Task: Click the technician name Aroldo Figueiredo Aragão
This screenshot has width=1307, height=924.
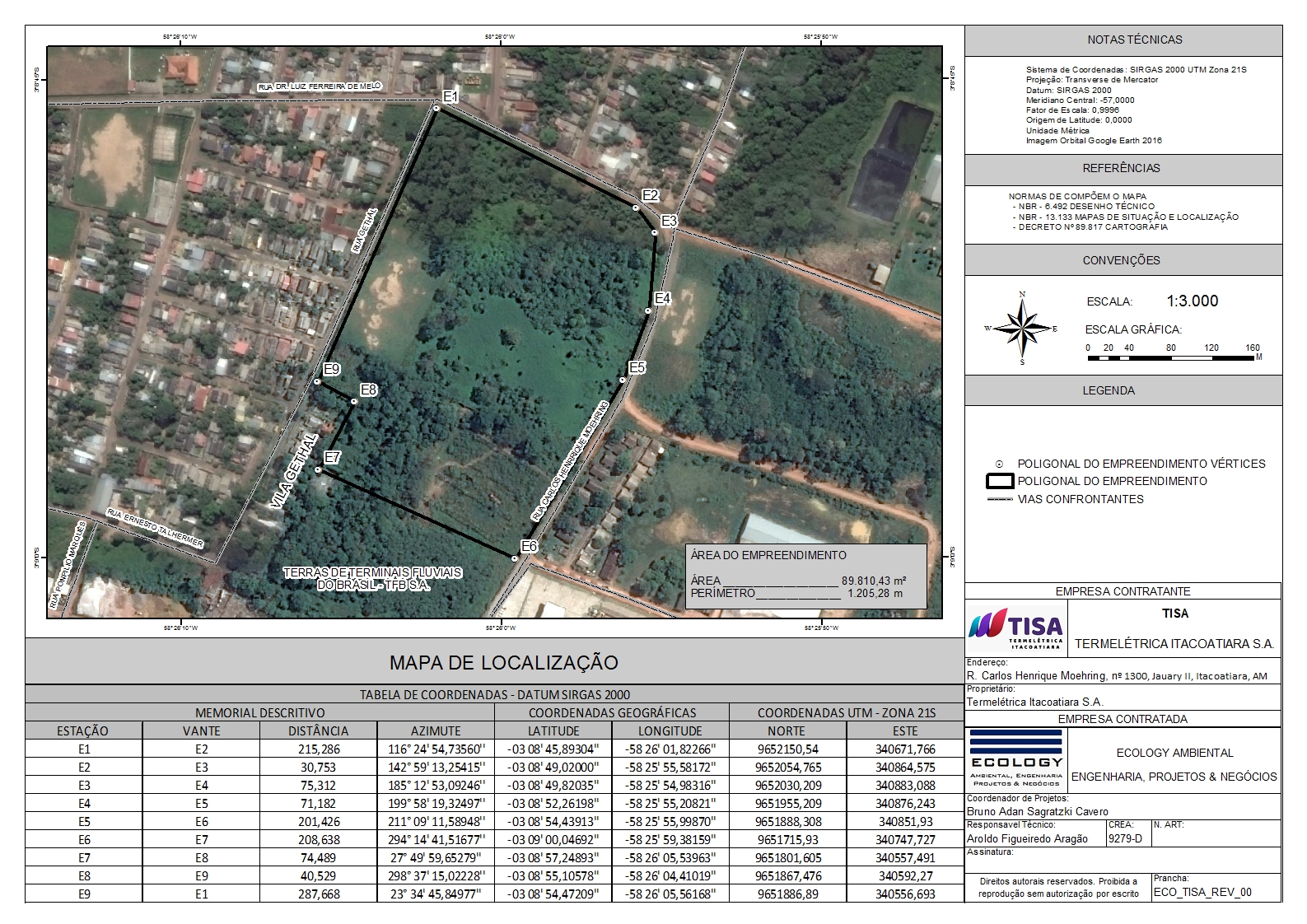Action: [x=1027, y=838]
